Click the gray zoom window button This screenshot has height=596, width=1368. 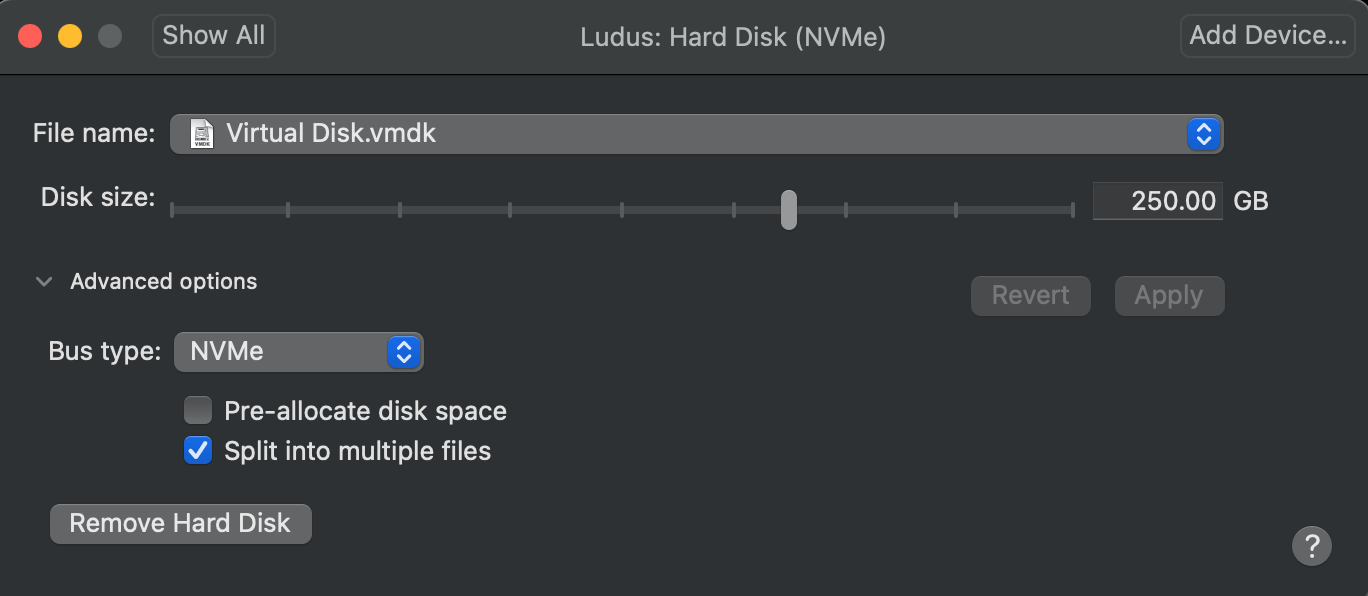tap(110, 36)
